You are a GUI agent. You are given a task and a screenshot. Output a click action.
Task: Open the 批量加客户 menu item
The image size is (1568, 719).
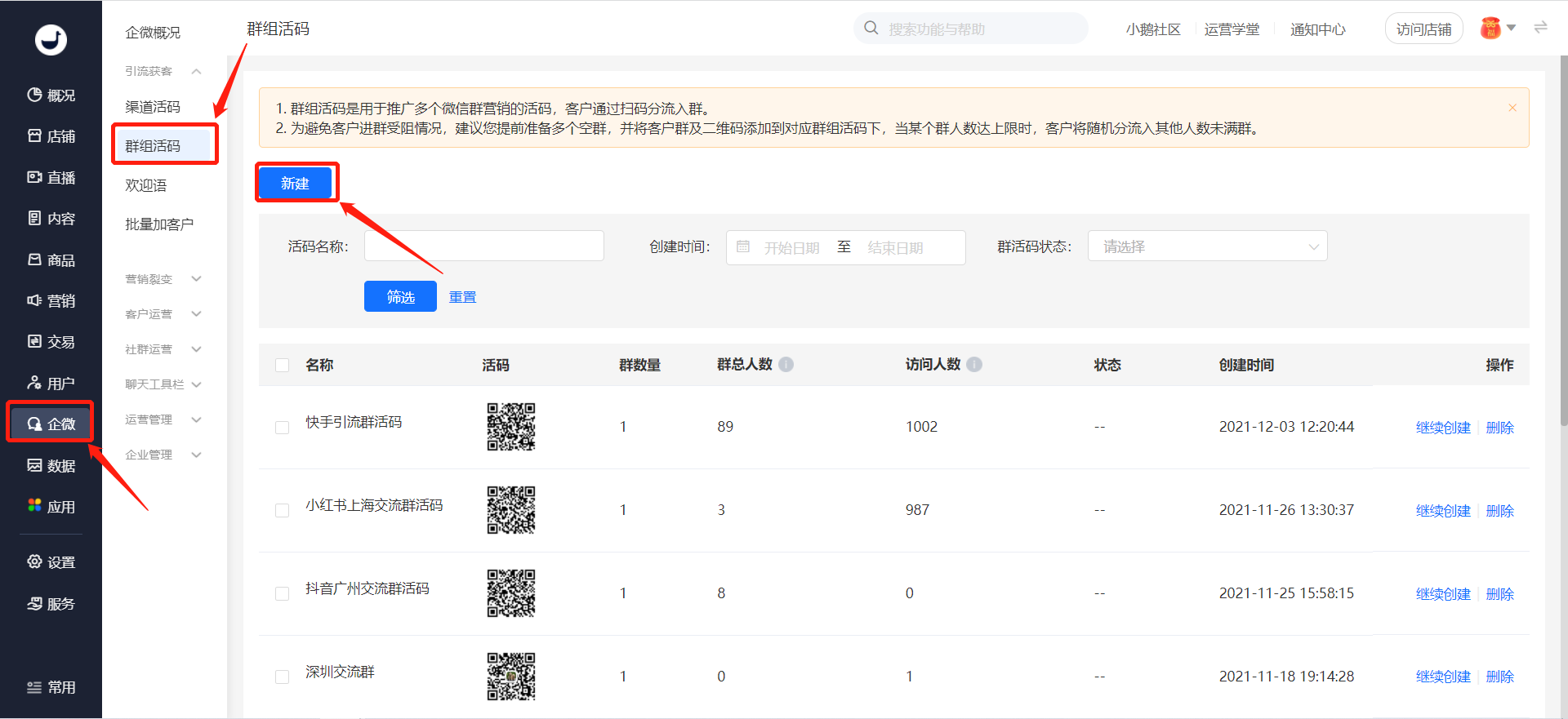tap(159, 224)
